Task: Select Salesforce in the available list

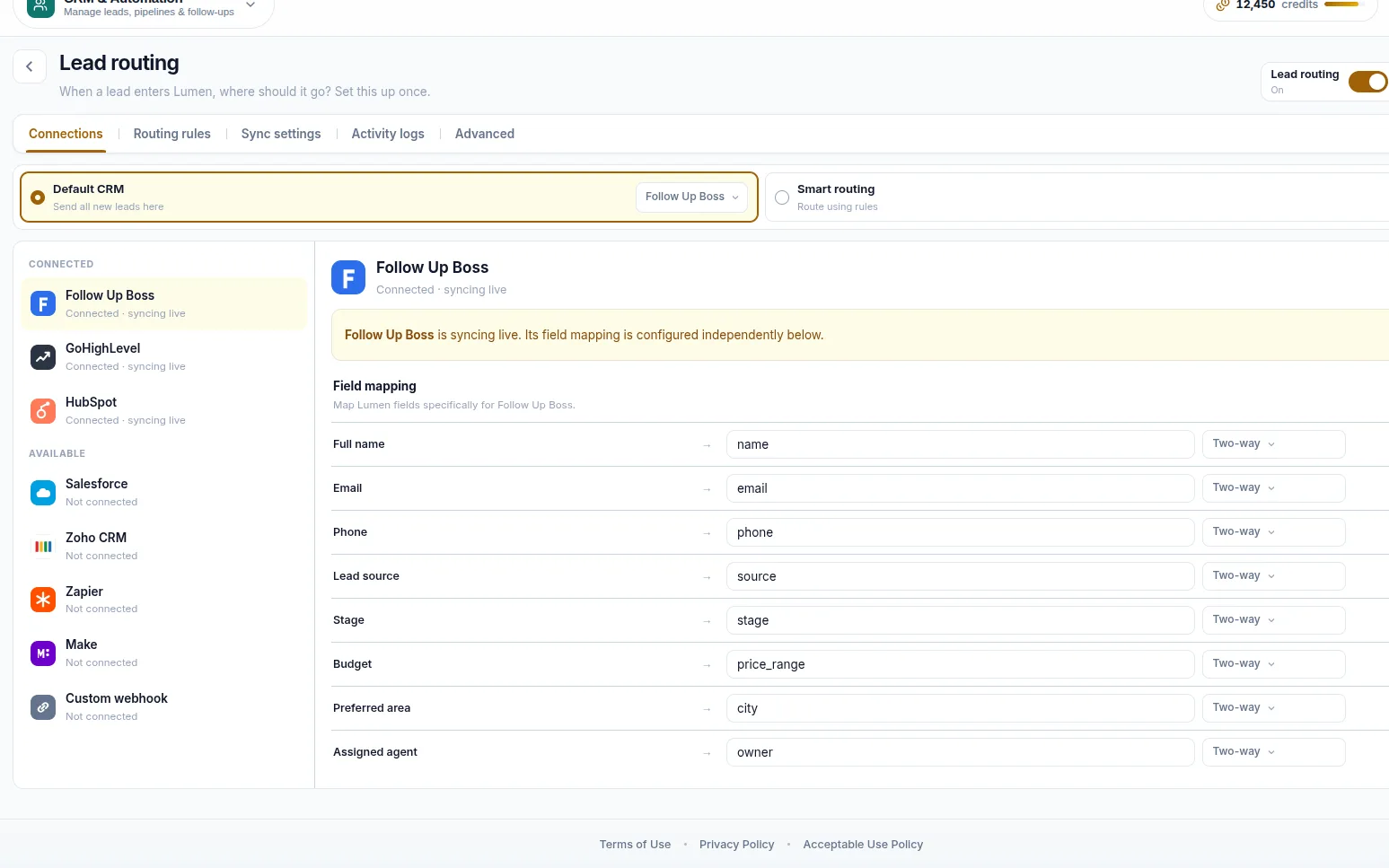Action: pos(163,493)
